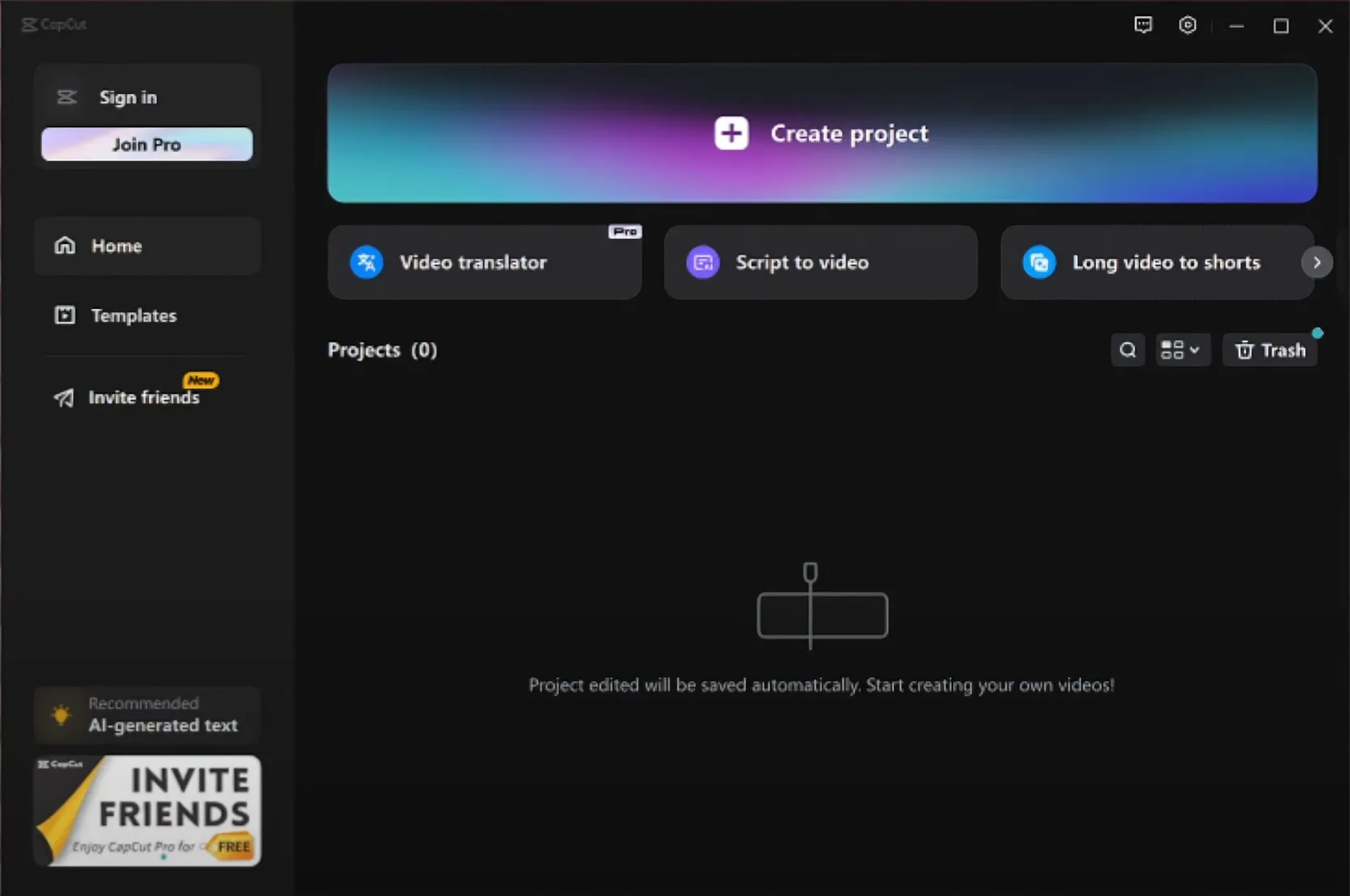Viewport: 1350px width, 896px height.
Task: Show more tools with right chevron arrow
Action: pos(1317,262)
